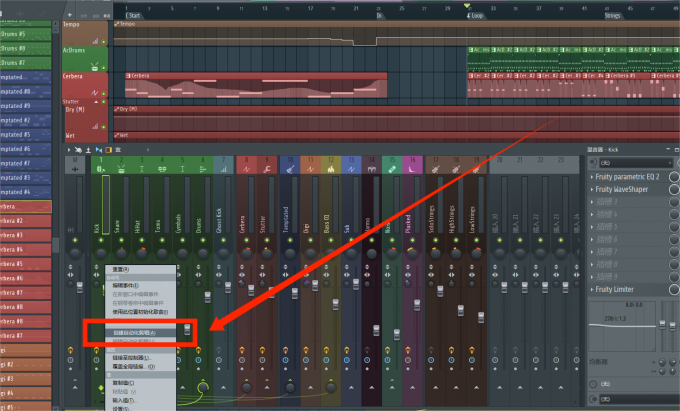
Task: Click the Cerbera track icon on insert 8
Action: (x=246, y=169)
